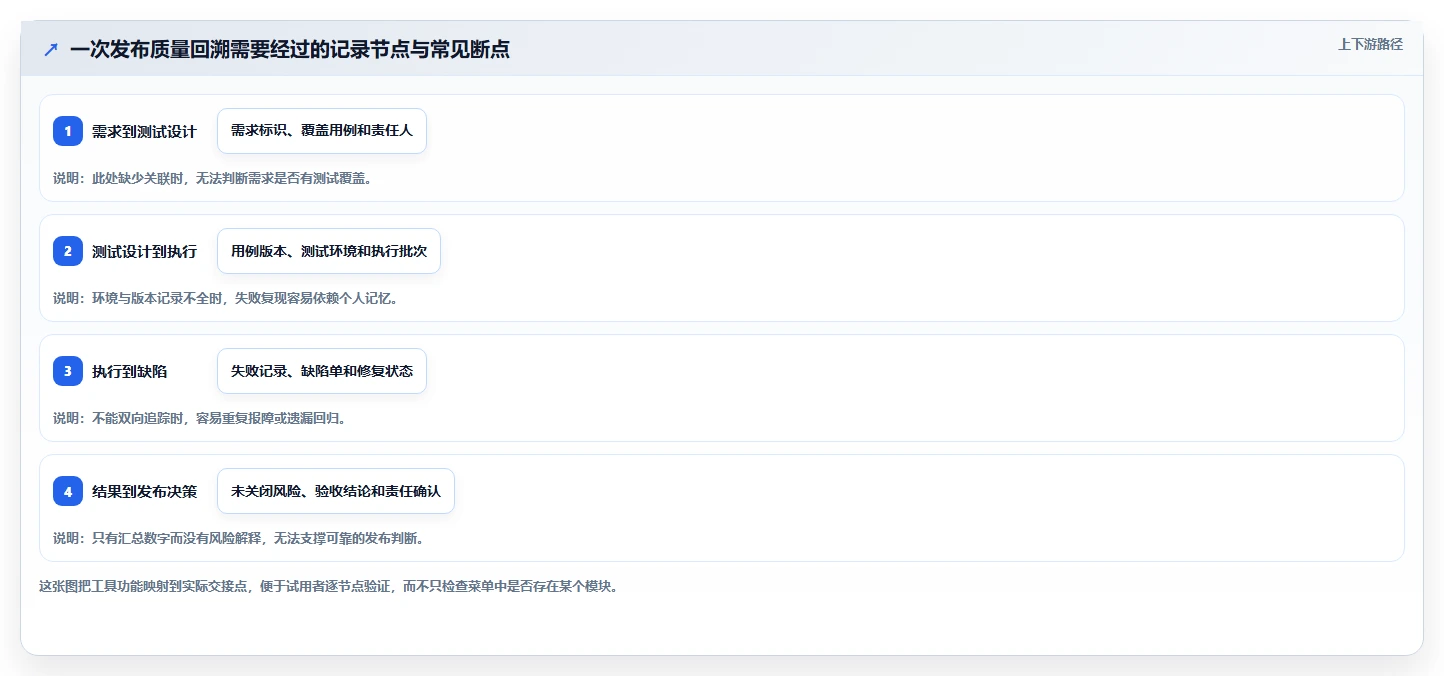The image size is (1444, 676).
Task: Click the arrow icon beside the panel title
Action: (x=51, y=49)
